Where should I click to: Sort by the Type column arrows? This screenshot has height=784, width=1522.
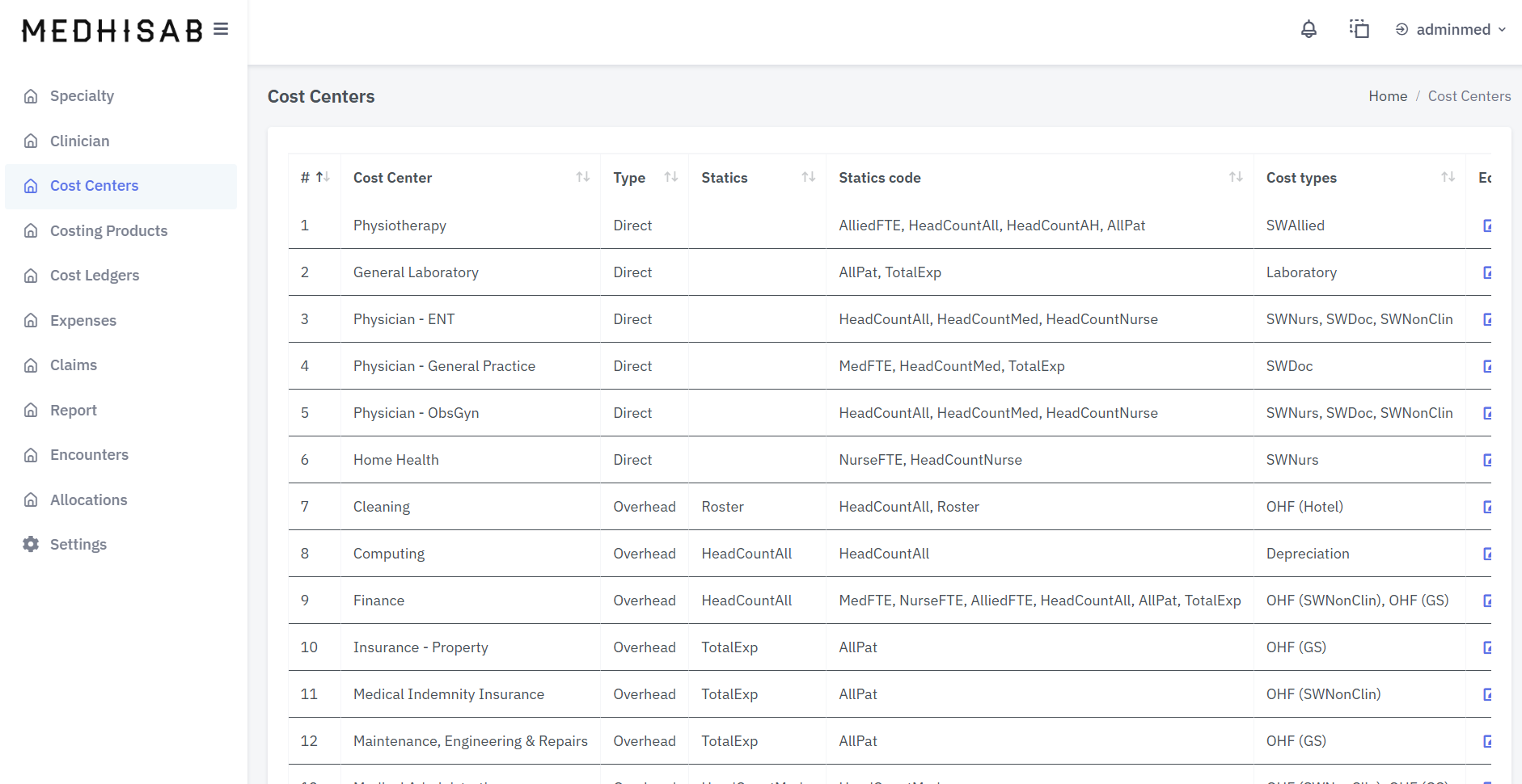pos(670,177)
